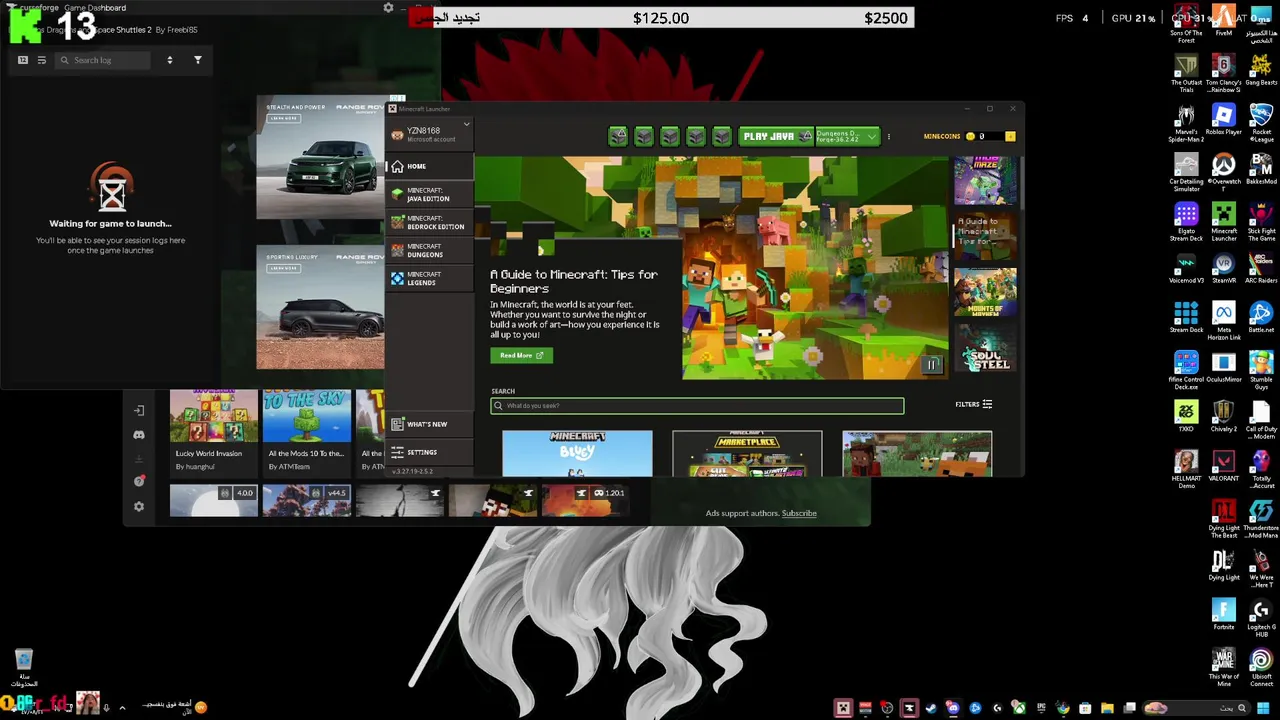The width and height of the screenshot is (1280, 720).
Task: Open the modpack tile labeled 1.20.1
Action: click(585, 500)
